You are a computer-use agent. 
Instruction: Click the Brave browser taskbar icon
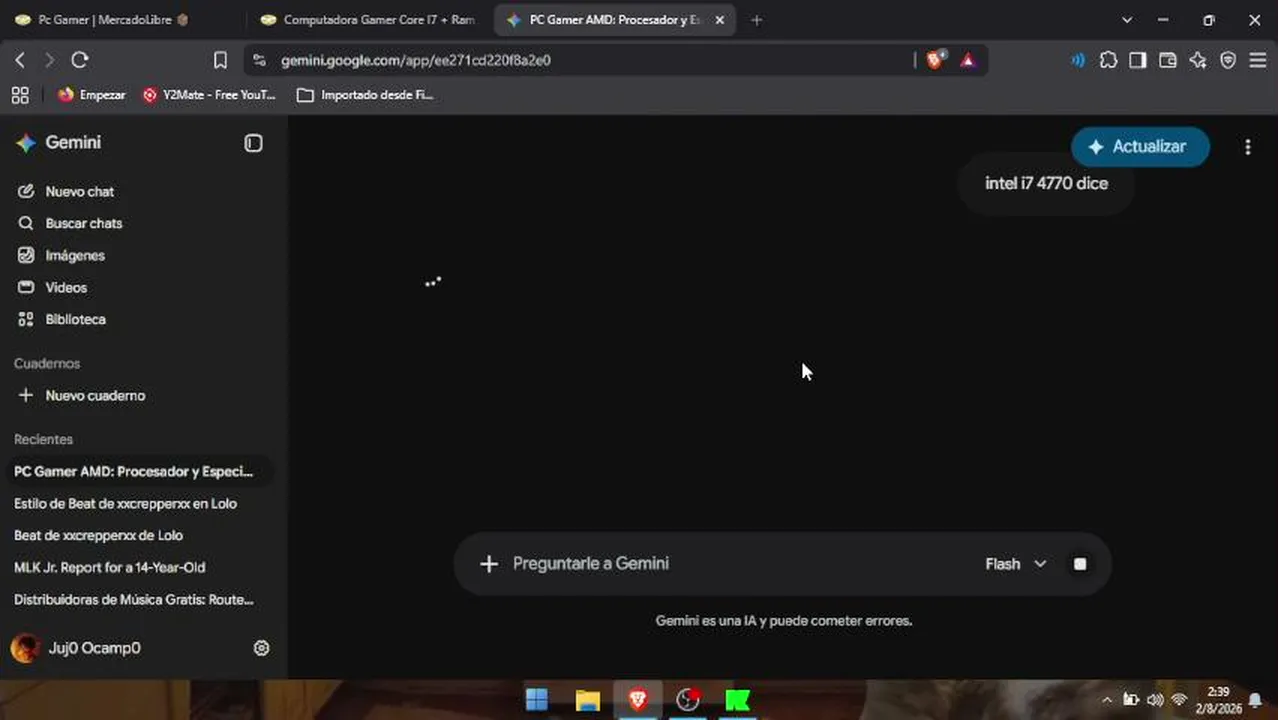(x=638, y=700)
